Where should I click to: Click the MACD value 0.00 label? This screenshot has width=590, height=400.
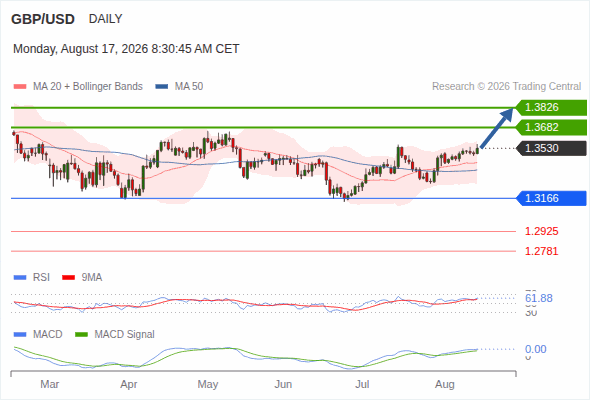click(x=536, y=349)
